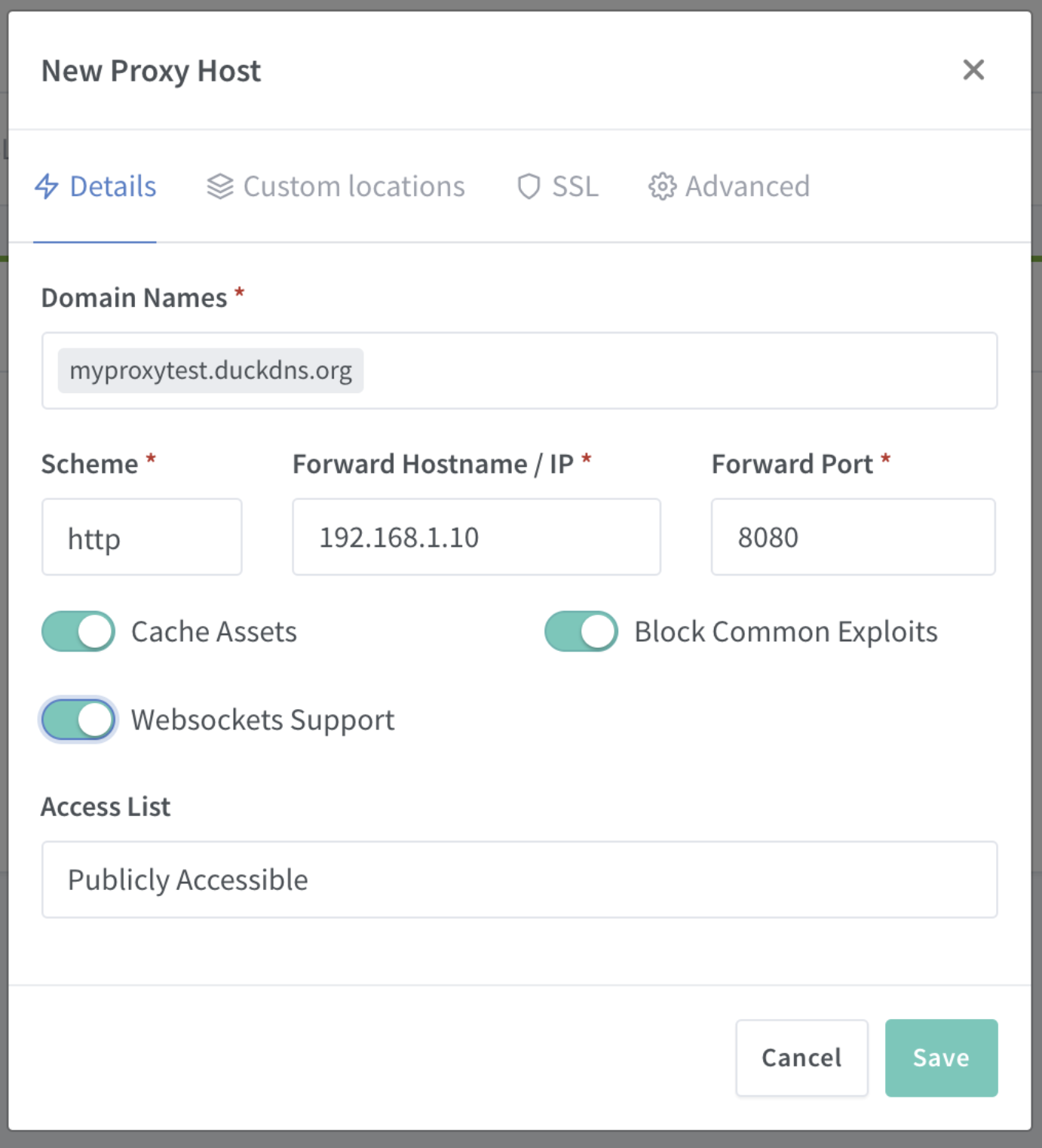Disable the Cache Assets switch
This screenshot has height=1148, width=1042.
pyautogui.click(x=78, y=631)
